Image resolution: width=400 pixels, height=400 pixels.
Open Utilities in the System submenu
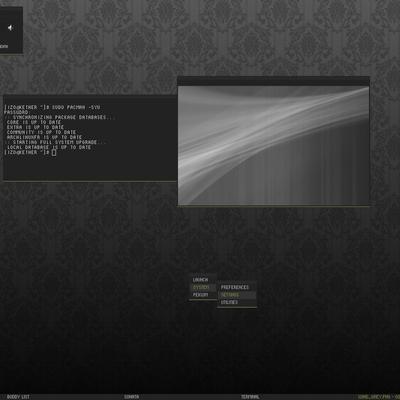click(229, 302)
